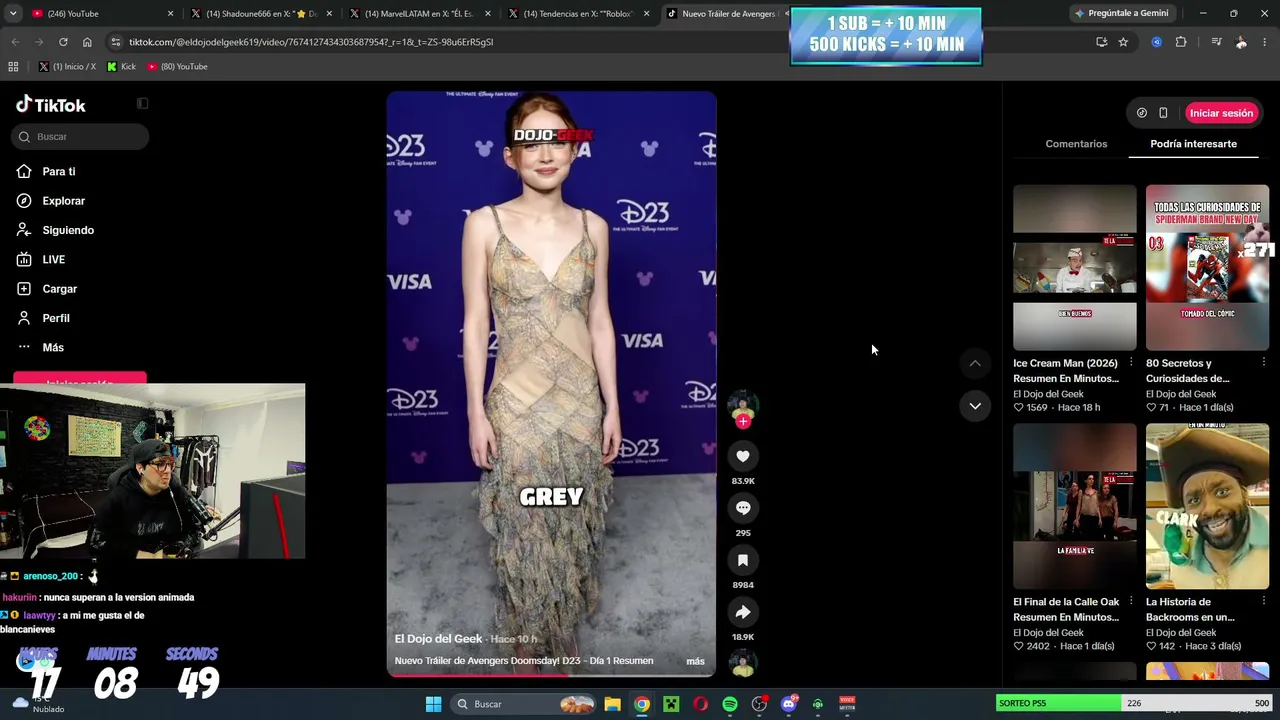Open Discord from the taskbar
Viewport: 1280px width, 720px height.
click(788, 704)
